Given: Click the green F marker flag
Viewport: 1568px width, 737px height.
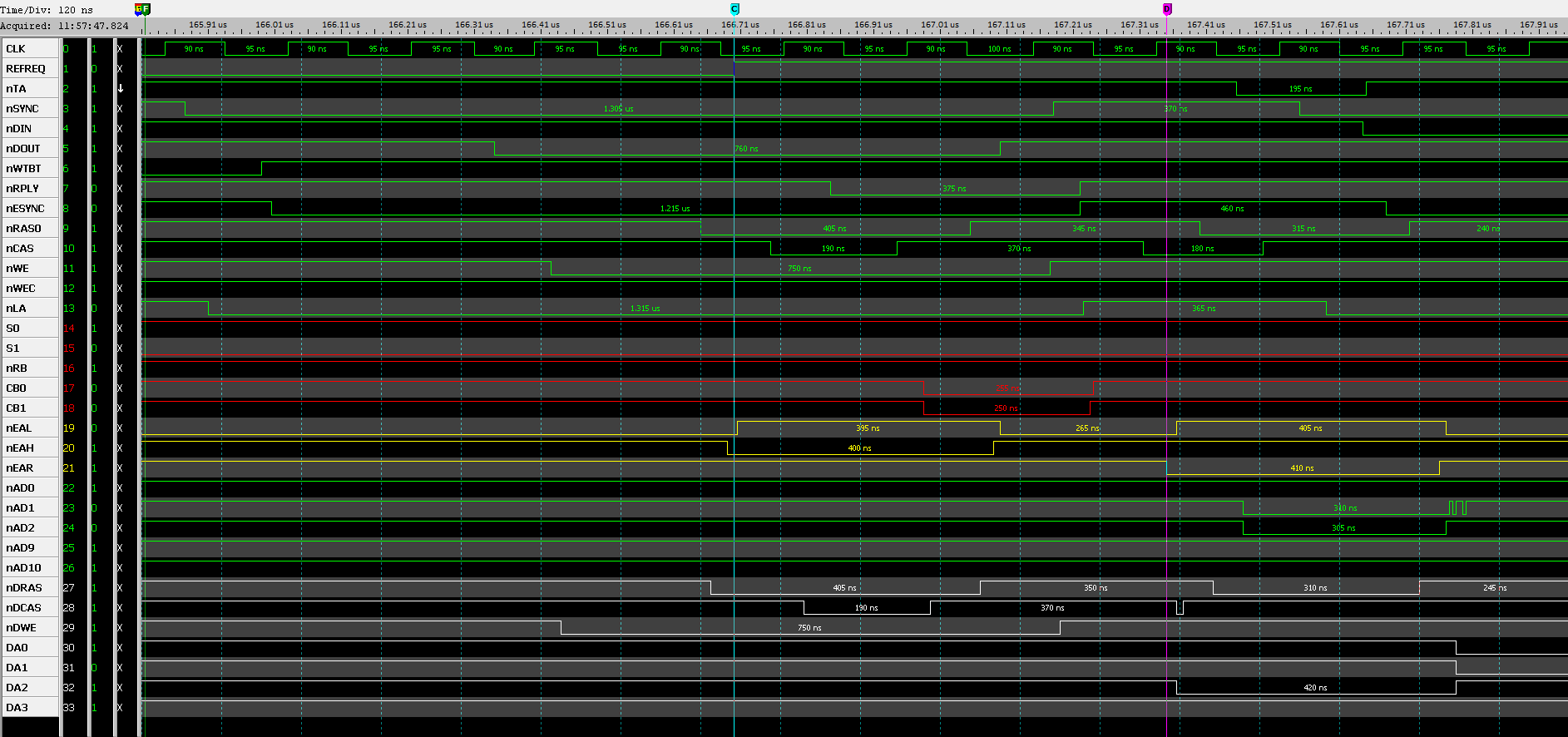Looking at the screenshot, I should pos(146,9).
